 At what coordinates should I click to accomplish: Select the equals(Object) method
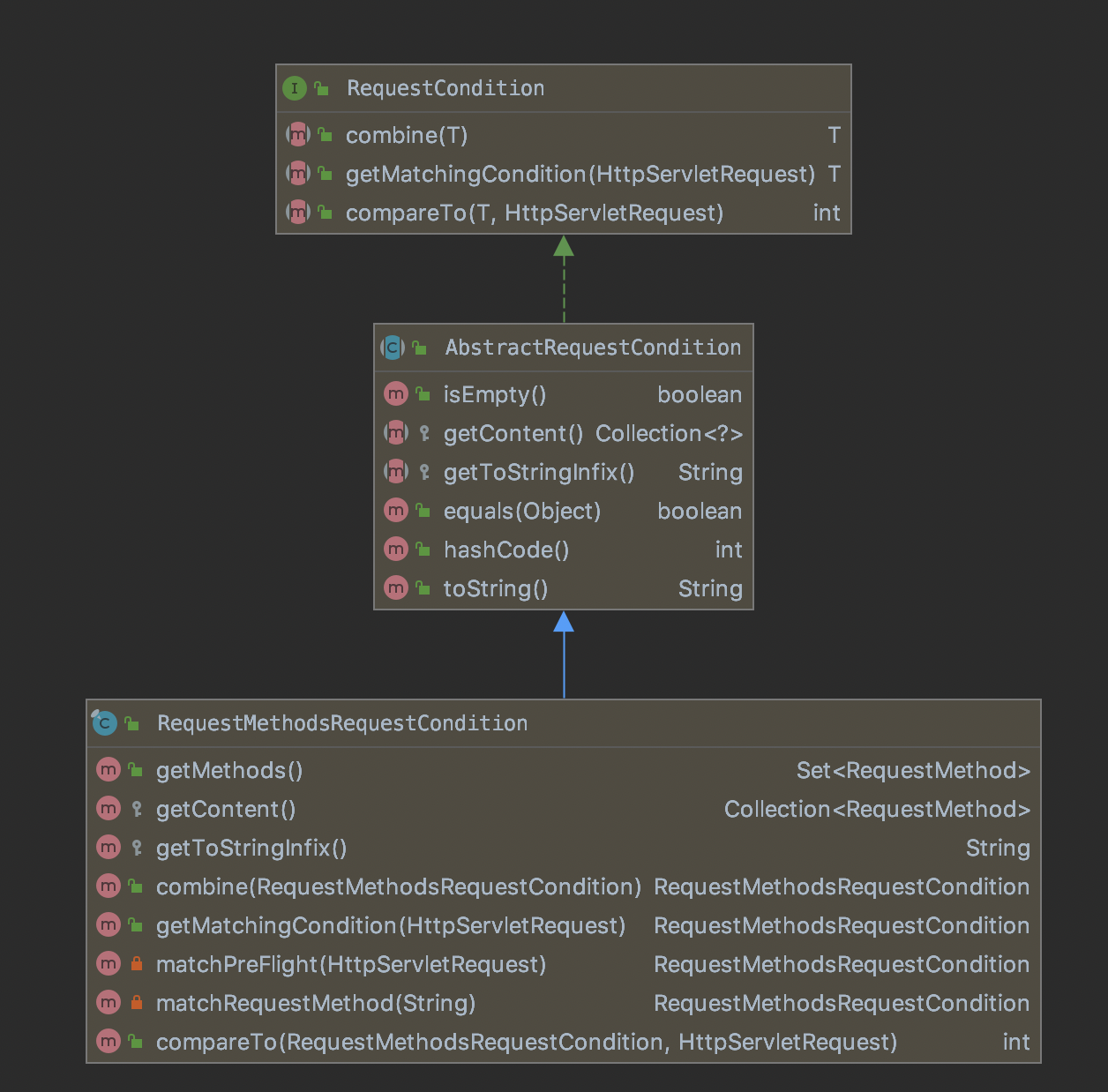pyautogui.click(x=521, y=511)
